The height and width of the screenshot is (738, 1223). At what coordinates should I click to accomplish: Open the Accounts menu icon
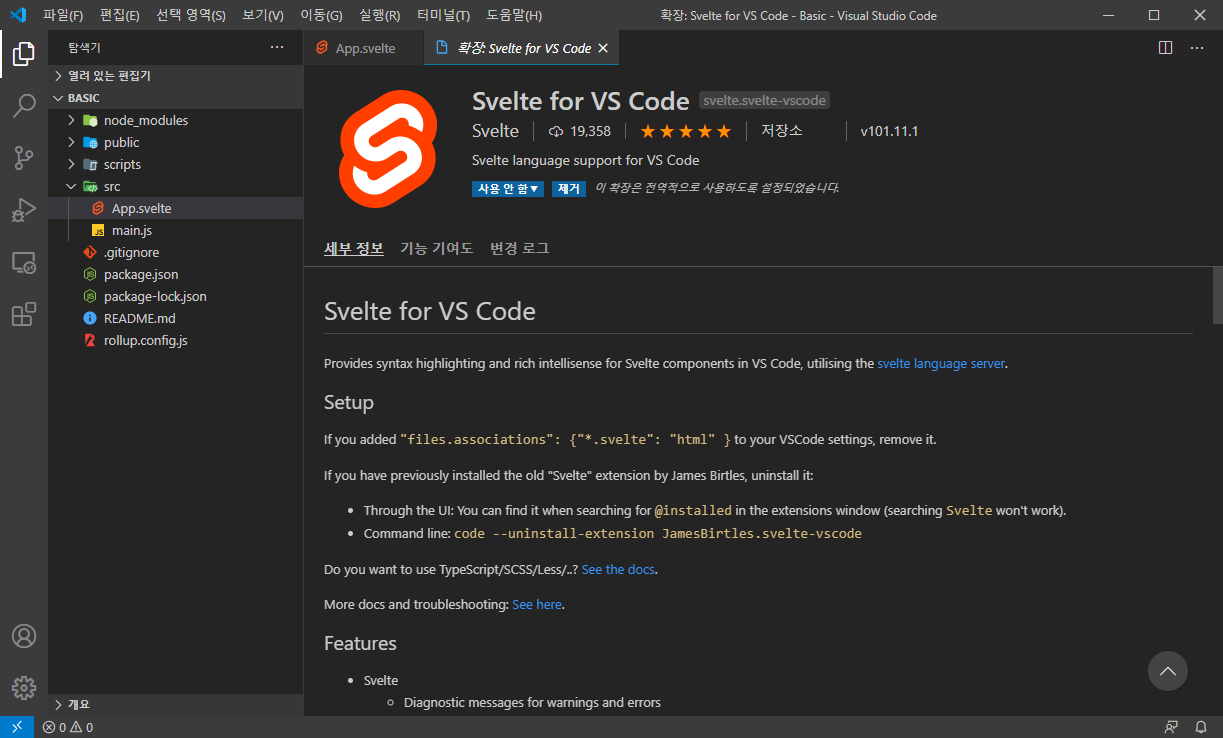pyautogui.click(x=24, y=636)
